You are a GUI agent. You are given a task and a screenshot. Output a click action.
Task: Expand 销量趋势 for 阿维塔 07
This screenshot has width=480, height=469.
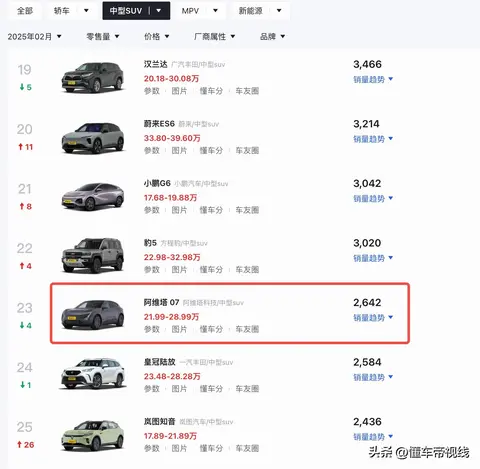[x=373, y=318]
